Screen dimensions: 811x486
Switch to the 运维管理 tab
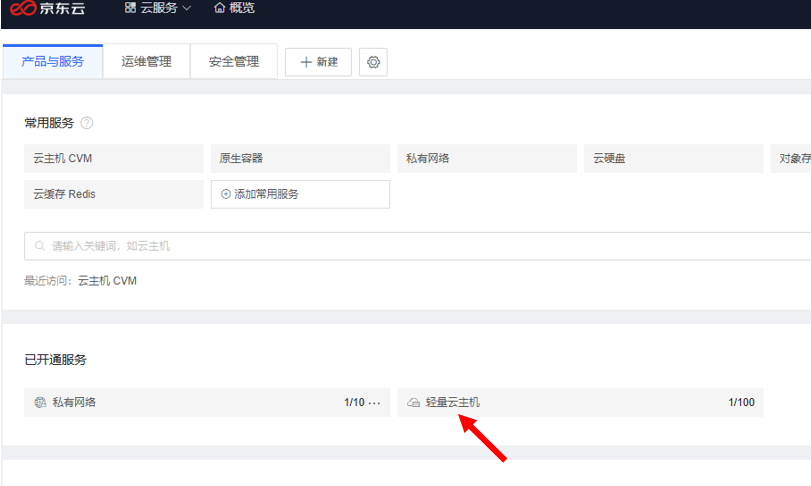pyautogui.click(x=146, y=62)
